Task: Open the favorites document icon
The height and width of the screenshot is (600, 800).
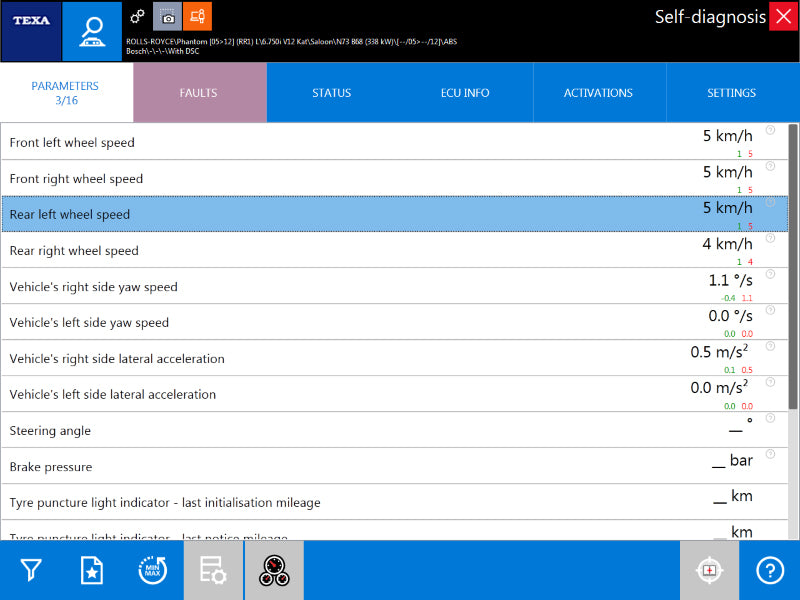Action: [92, 571]
